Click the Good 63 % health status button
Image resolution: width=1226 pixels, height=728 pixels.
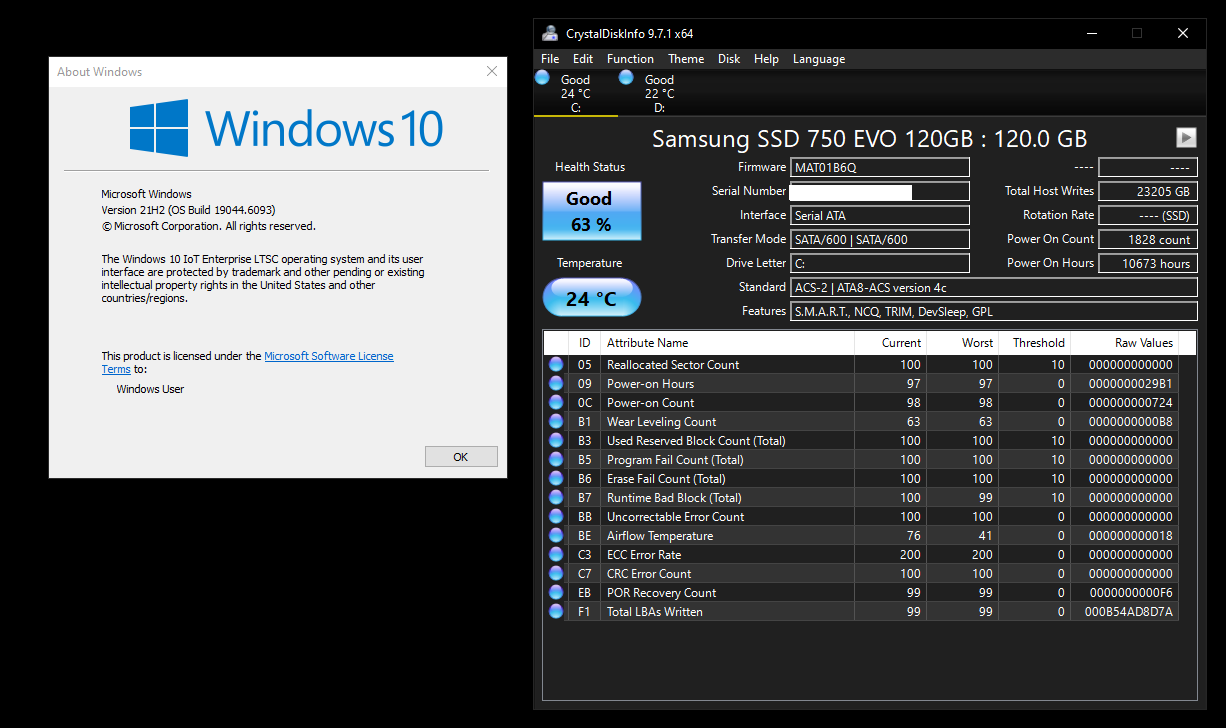pyautogui.click(x=591, y=211)
